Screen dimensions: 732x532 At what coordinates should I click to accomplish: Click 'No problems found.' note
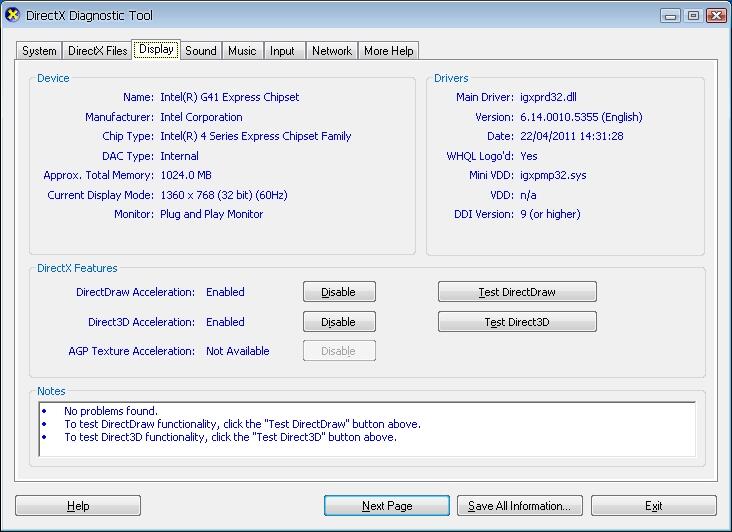click(111, 411)
